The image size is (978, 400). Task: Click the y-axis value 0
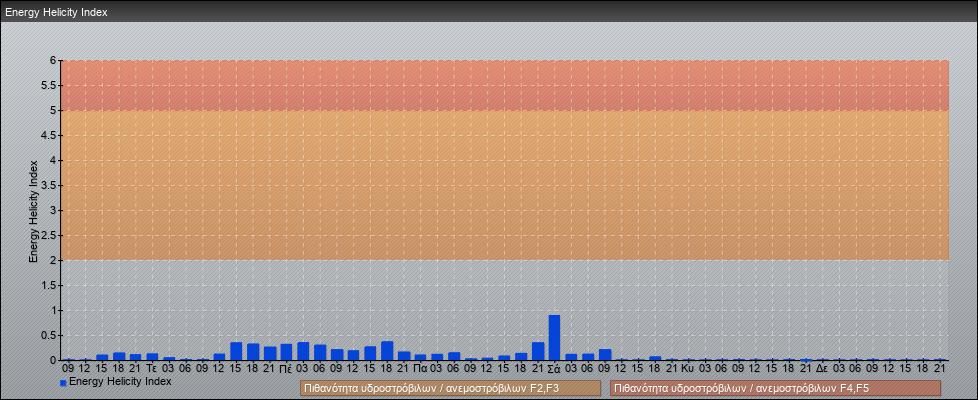coord(54,360)
